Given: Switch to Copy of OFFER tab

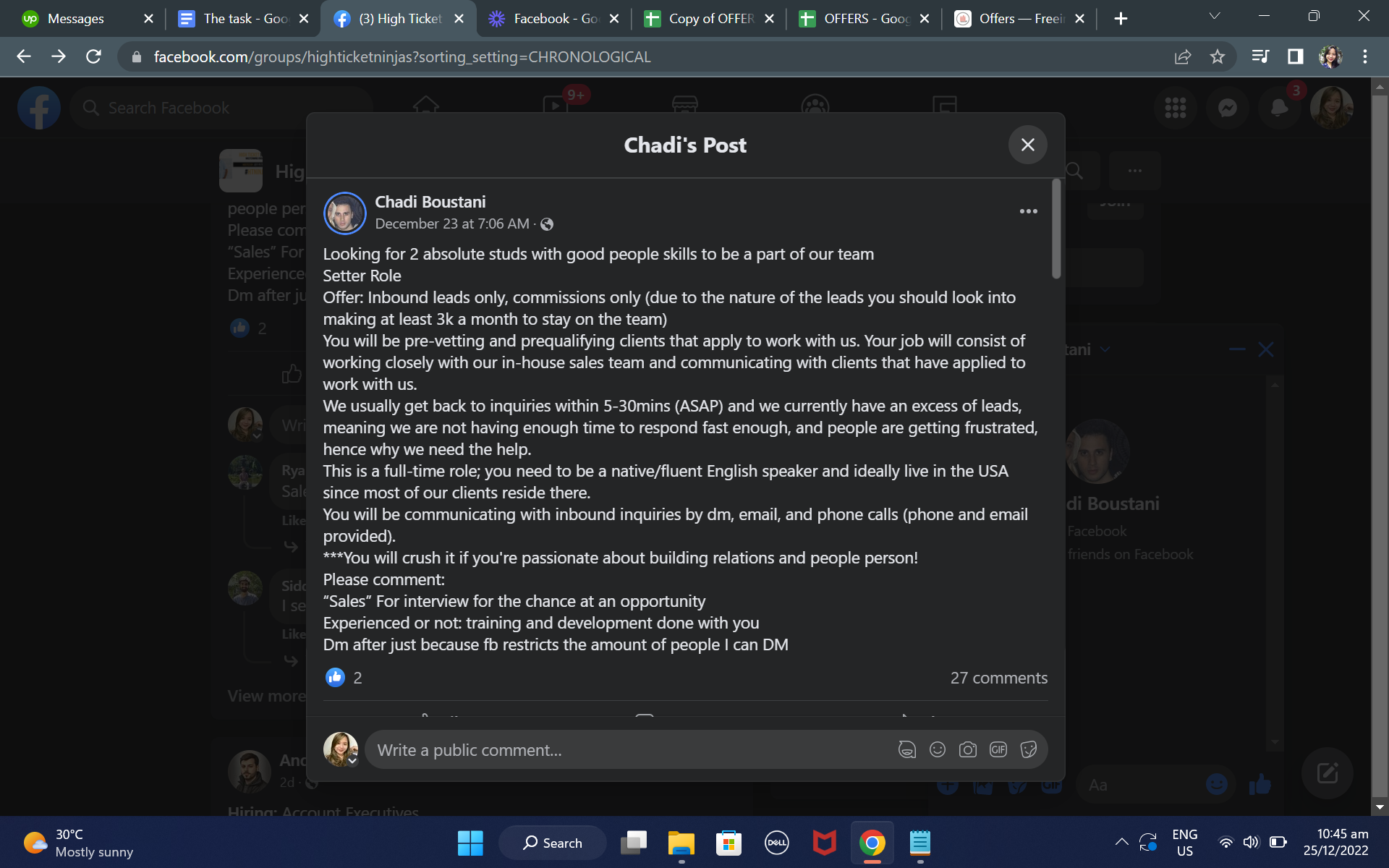Looking at the screenshot, I should pos(710,19).
